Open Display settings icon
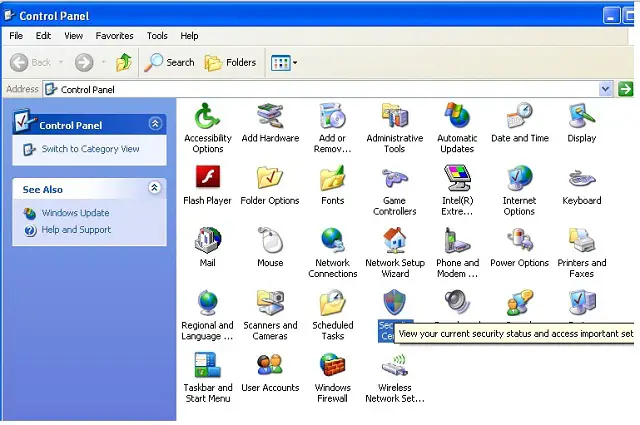This screenshot has width=640, height=425. pyautogui.click(x=582, y=122)
